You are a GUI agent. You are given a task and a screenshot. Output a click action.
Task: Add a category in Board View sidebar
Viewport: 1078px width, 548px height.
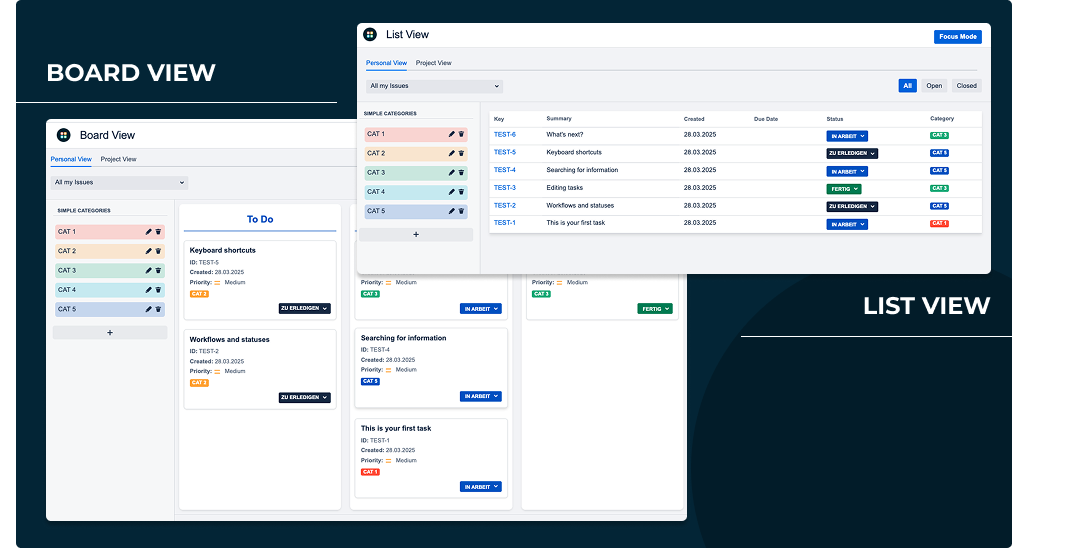point(110,333)
